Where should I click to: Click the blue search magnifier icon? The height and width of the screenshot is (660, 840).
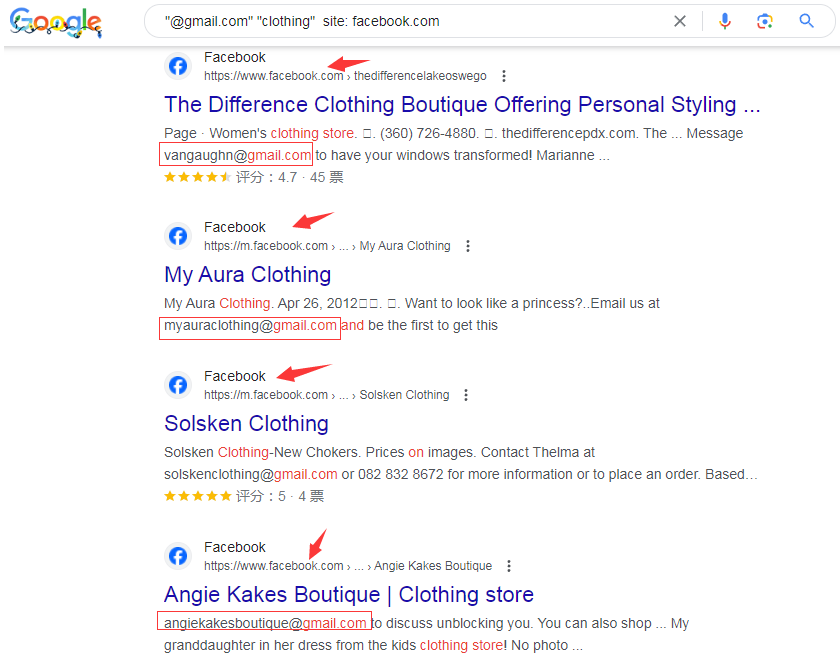pos(807,21)
